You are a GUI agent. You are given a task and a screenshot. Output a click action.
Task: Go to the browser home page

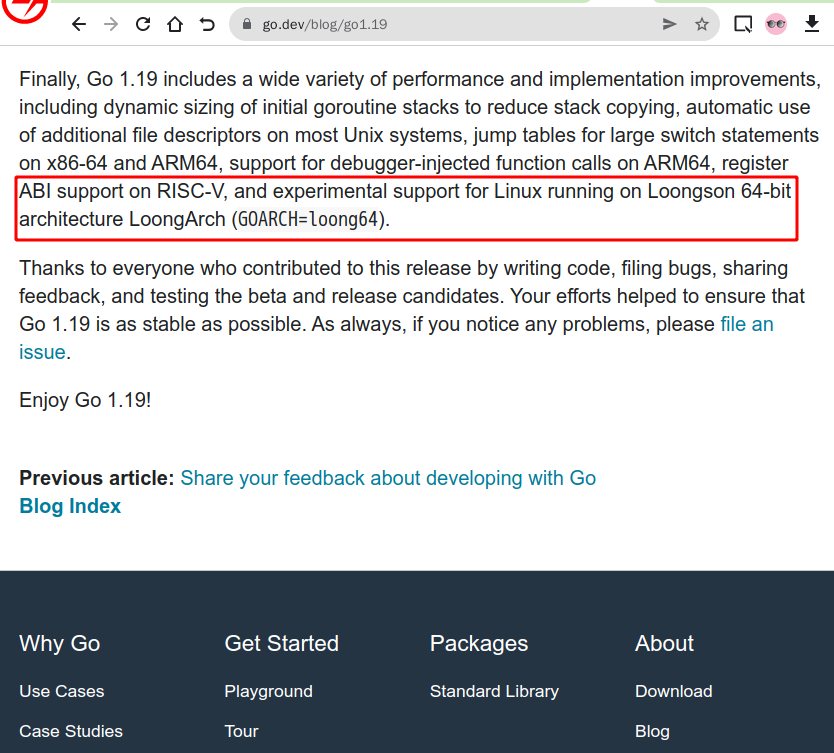[x=175, y=24]
